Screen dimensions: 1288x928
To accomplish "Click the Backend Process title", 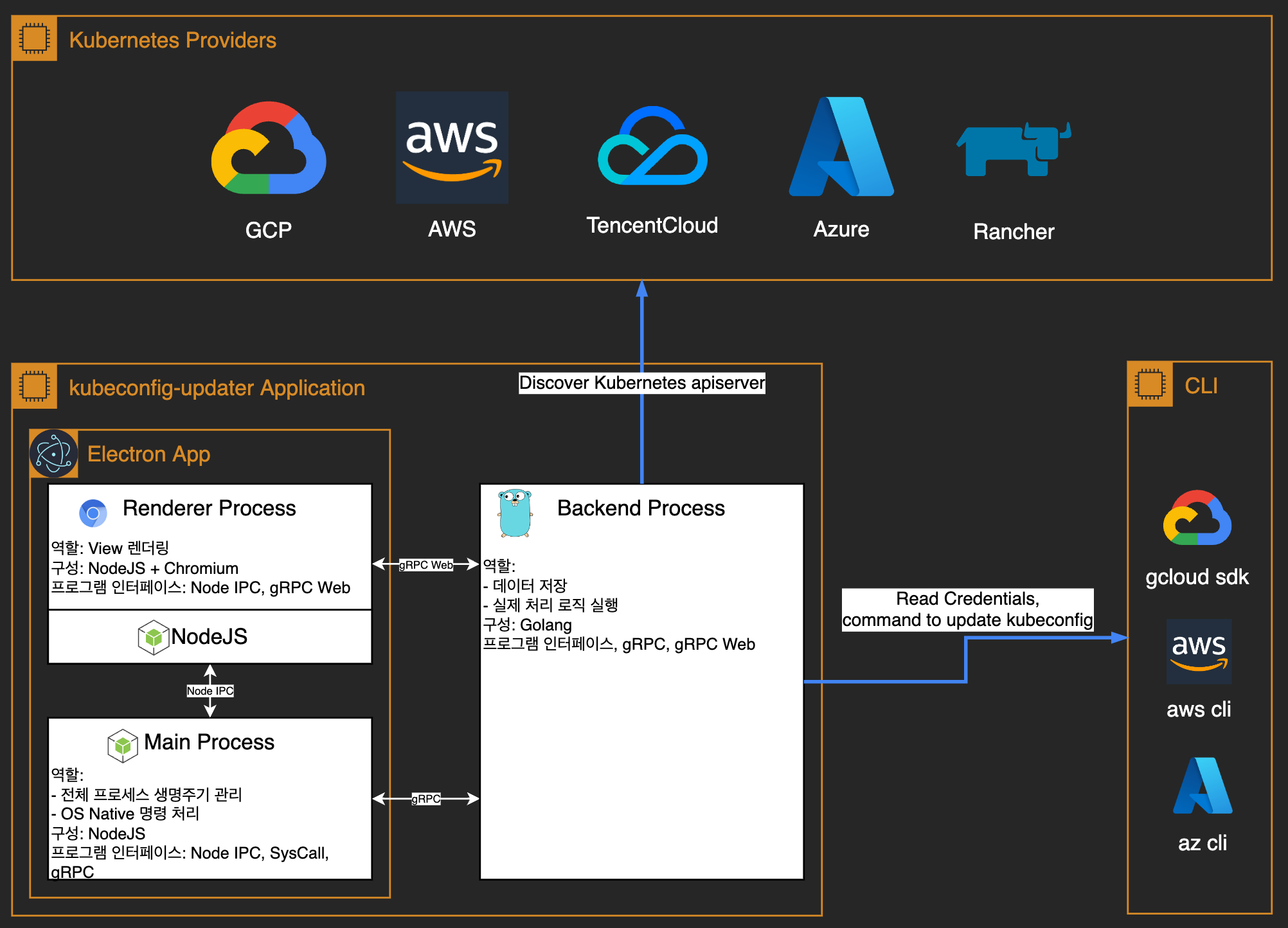I will coord(640,508).
